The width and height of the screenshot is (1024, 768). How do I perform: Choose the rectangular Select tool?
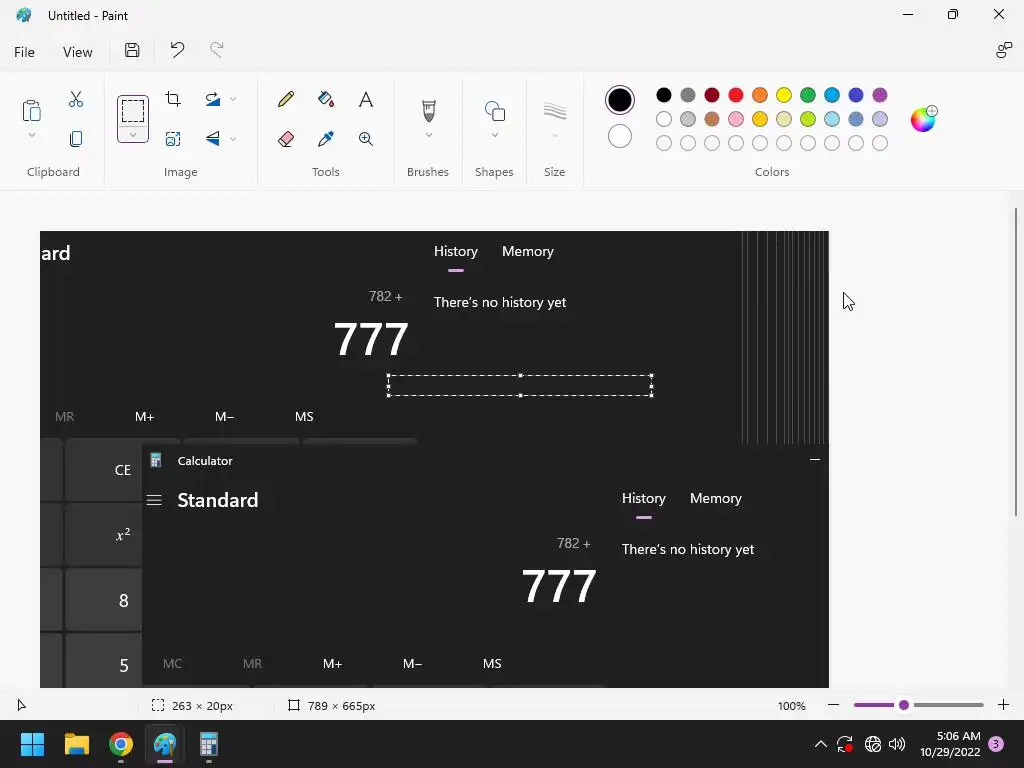tap(133, 111)
